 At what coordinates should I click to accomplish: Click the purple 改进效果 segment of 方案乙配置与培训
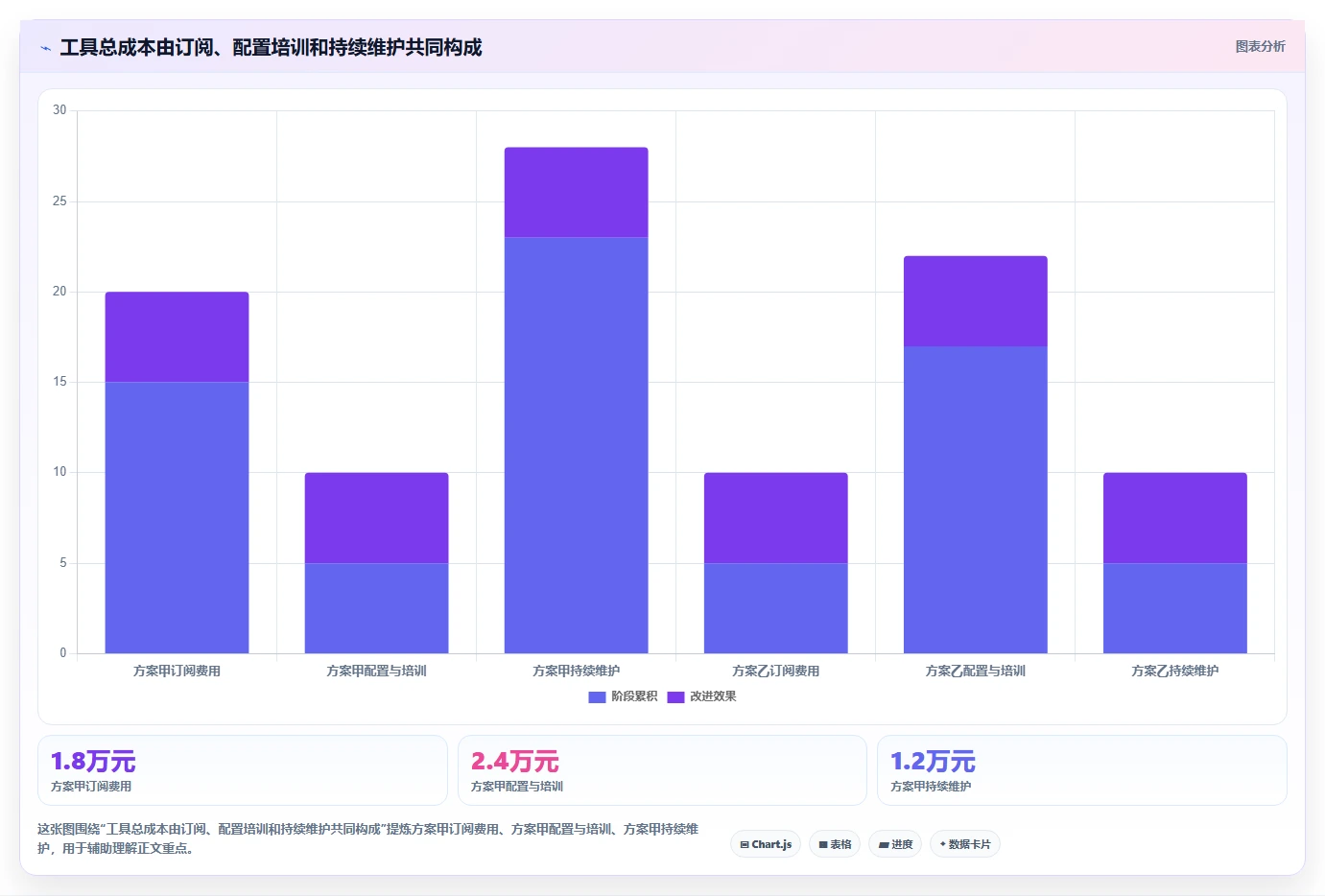pyautogui.click(x=975, y=301)
